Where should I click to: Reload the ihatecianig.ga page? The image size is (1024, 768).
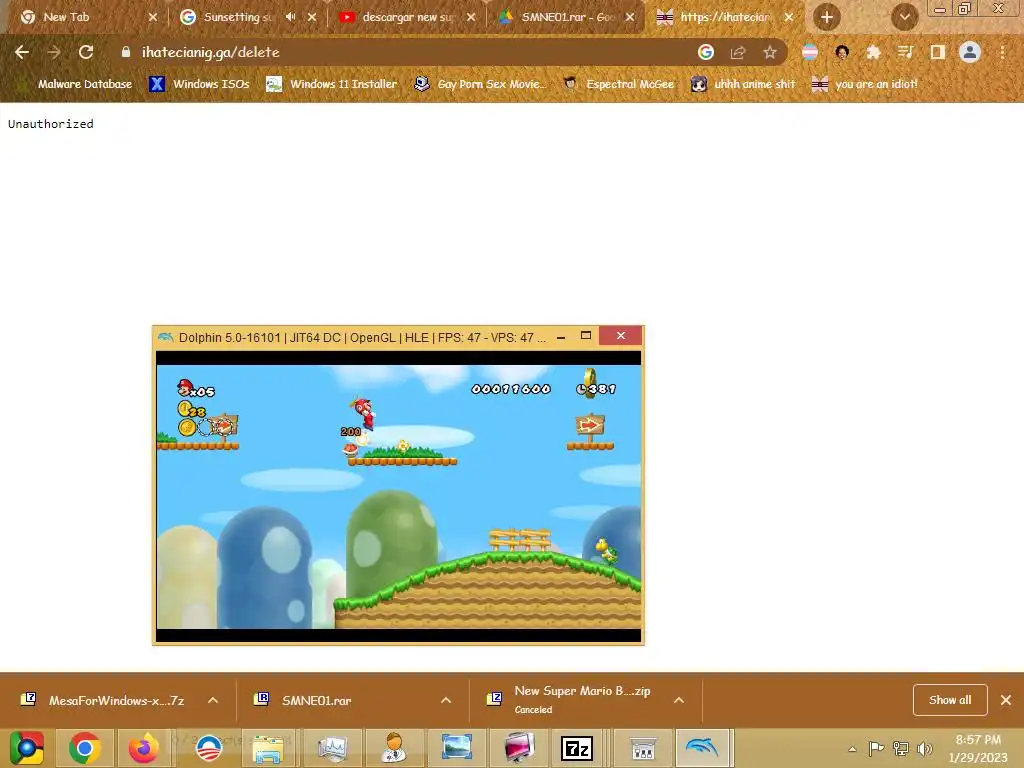(x=86, y=52)
